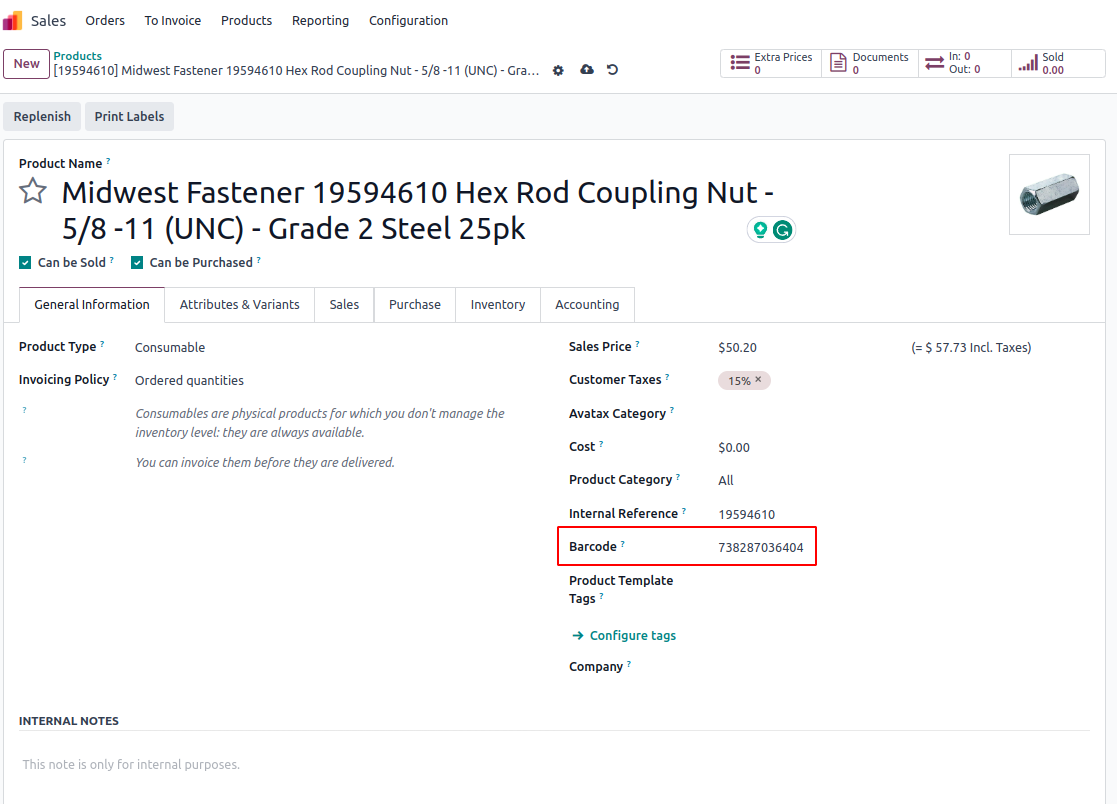Image resolution: width=1117 pixels, height=804 pixels.
Task: Click the product image thumbnail
Action: (x=1049, y=194)
